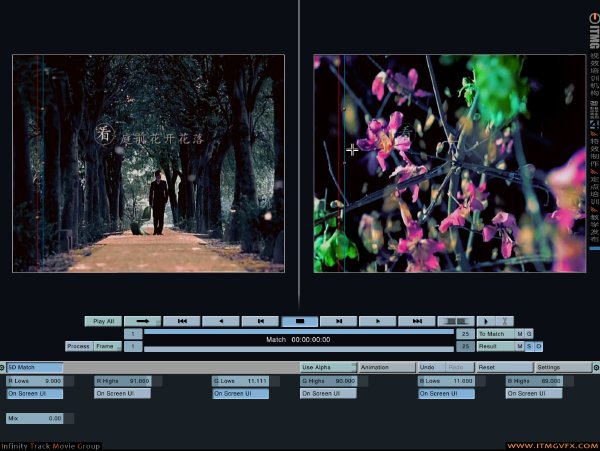The width and height of the screenshot is (600, 451).
Task: Toggle On Screen UI under R Lows
Action: tap(34, 394)
